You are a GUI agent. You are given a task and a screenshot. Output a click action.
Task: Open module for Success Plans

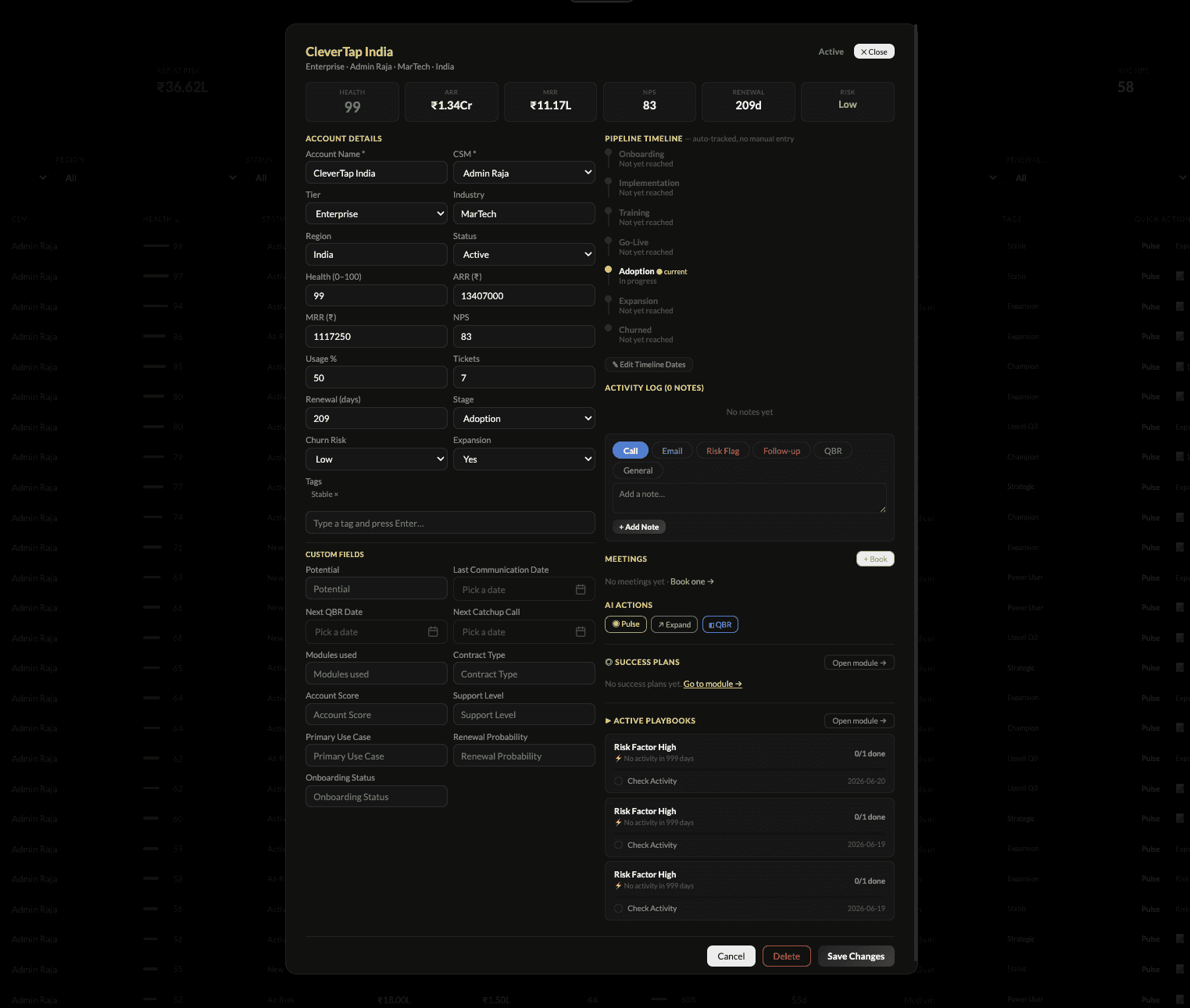859,663
